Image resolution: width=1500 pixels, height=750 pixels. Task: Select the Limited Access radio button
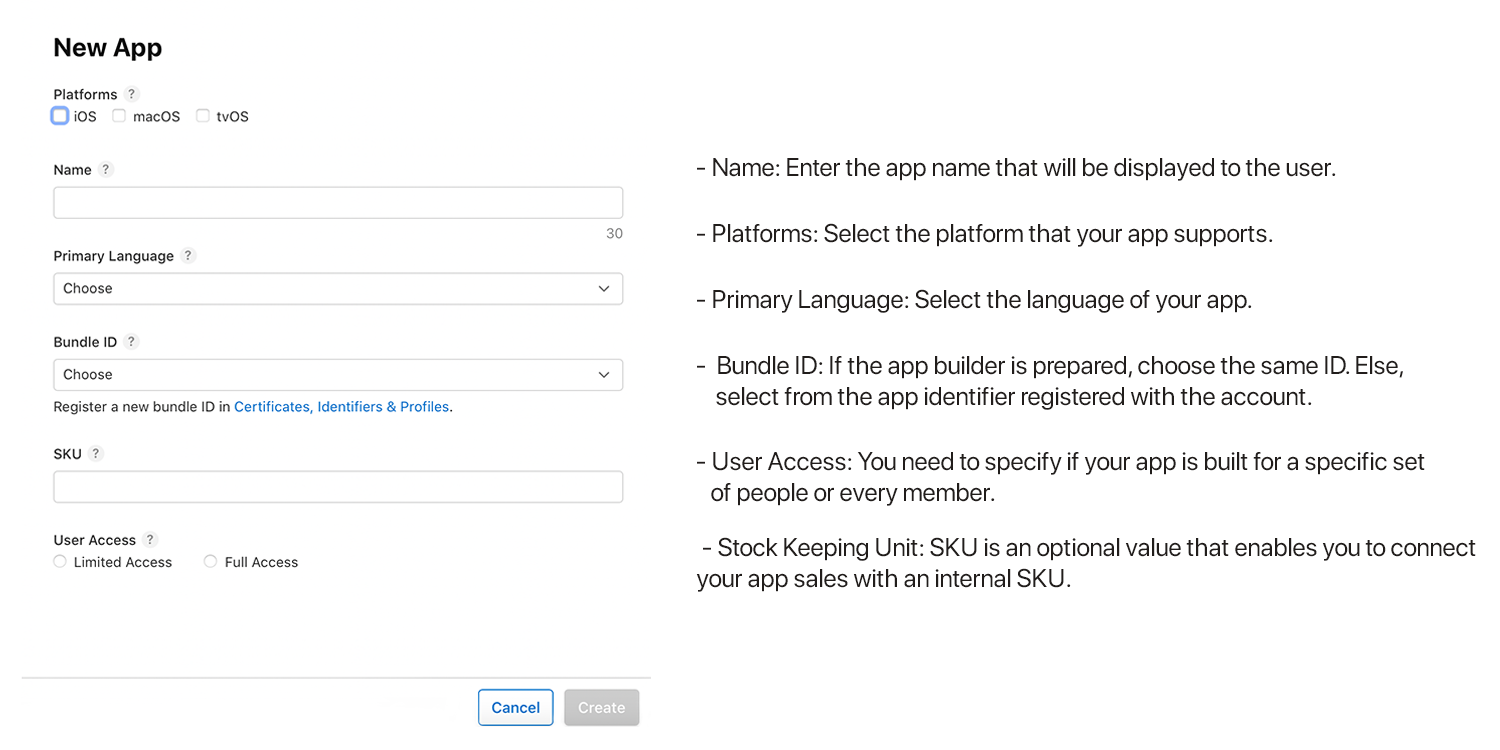click(60, 562)
